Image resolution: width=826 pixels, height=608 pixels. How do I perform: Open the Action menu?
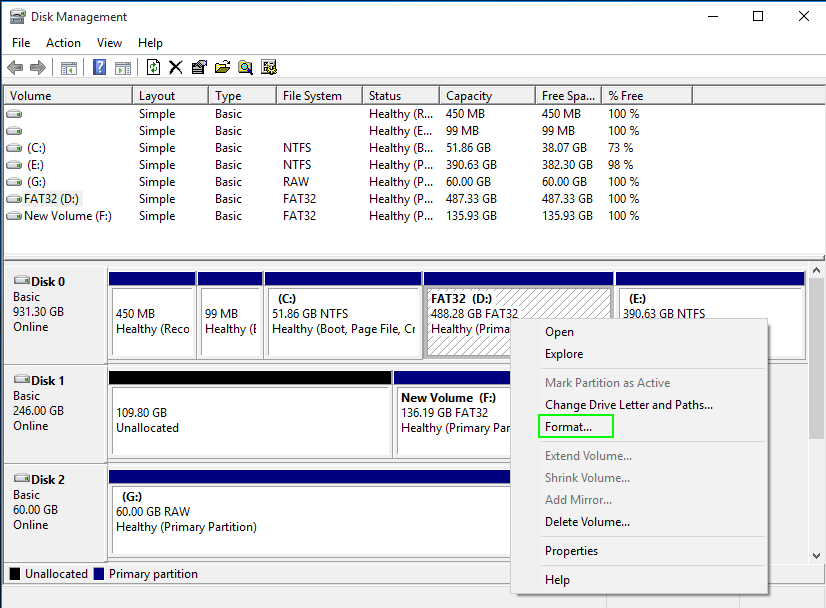(x=63, y=43)
